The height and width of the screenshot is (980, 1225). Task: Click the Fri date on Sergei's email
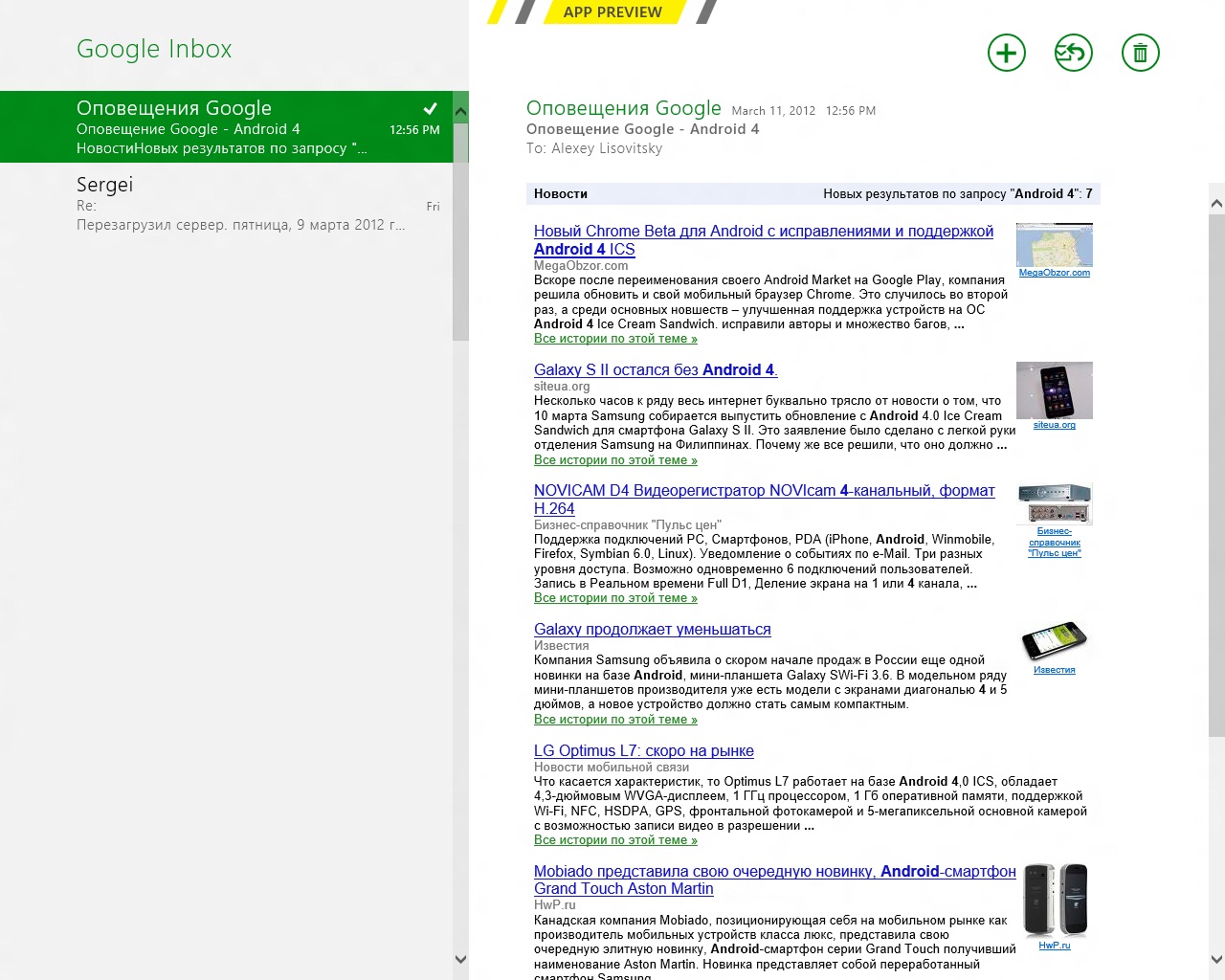tap(433, 207)
